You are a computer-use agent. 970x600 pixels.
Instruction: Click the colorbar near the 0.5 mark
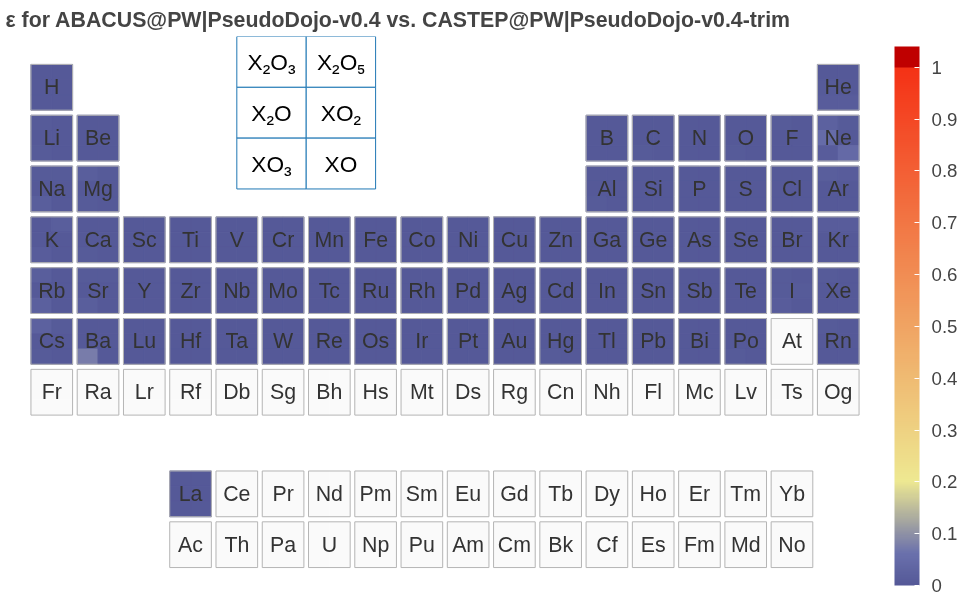tap(907, 327)
